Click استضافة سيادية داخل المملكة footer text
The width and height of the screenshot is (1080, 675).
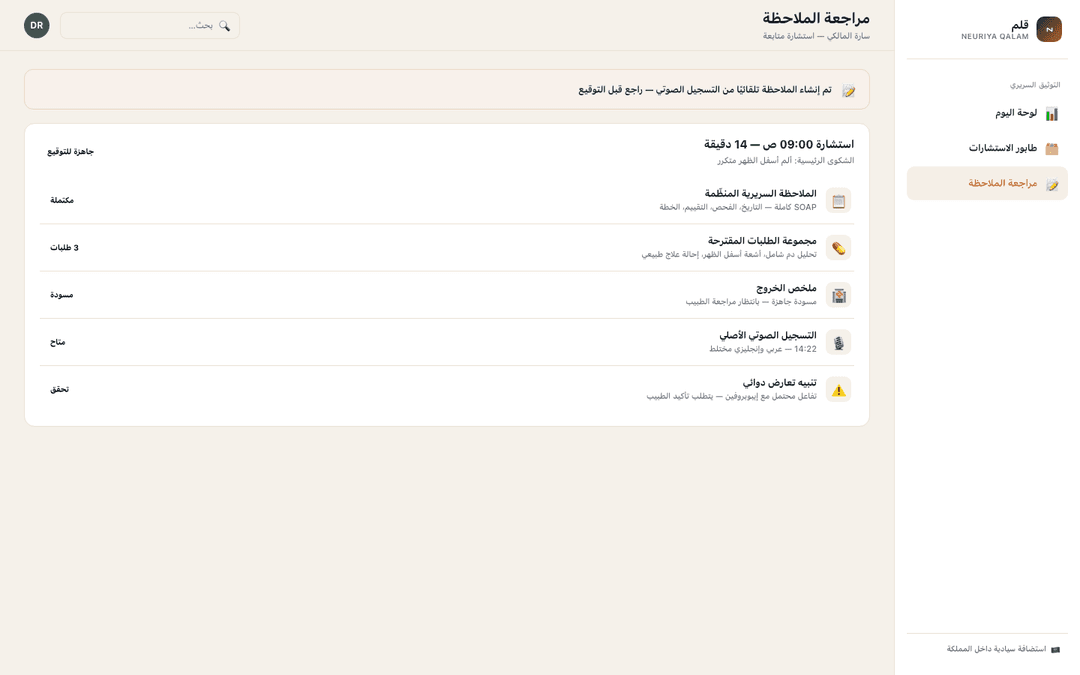996,650
